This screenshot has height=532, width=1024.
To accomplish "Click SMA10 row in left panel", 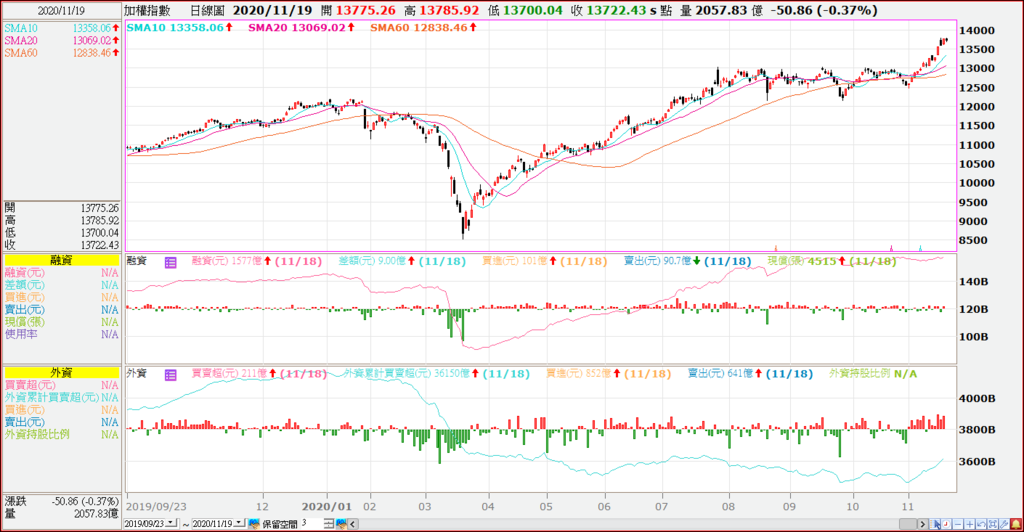I will (x=61, y=28).
